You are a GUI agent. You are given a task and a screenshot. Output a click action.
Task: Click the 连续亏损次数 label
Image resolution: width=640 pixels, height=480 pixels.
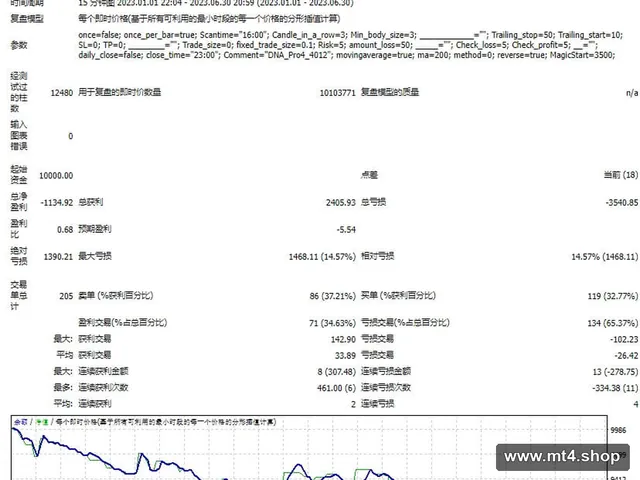pyautogui.click(x=386, y=387)
